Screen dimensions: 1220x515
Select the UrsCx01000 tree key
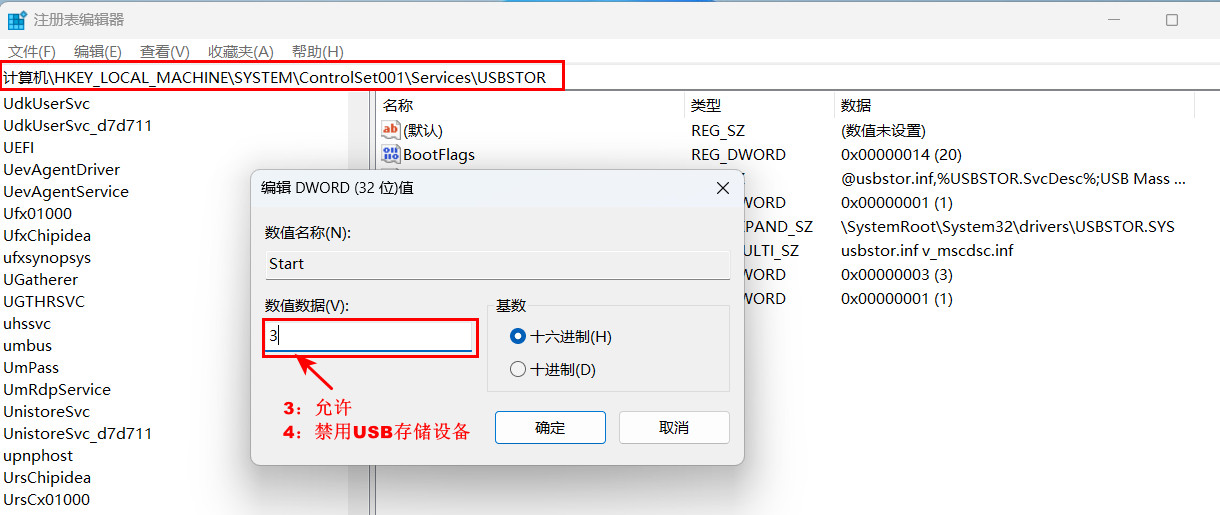(x=46, y=499)
